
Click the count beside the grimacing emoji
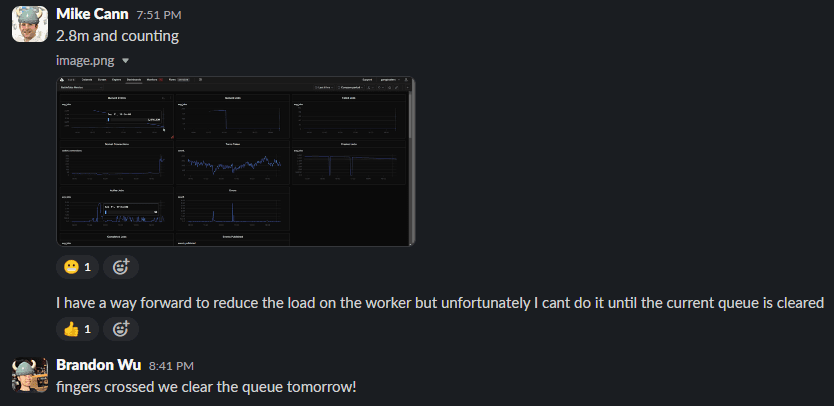pyautogui.click(x=87, y=266)
